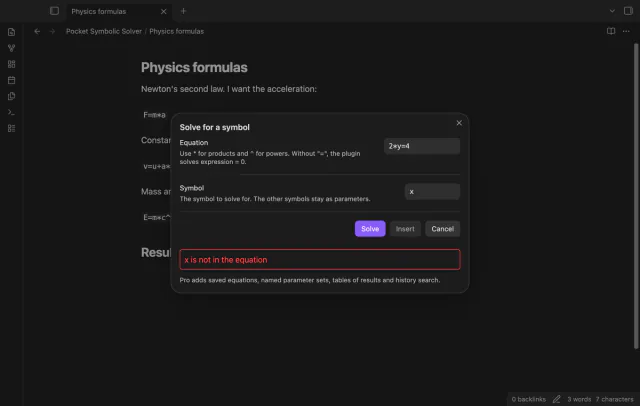Open graph view from ribbon
This screenshot has width=640, height=406.
pos(11,48)
